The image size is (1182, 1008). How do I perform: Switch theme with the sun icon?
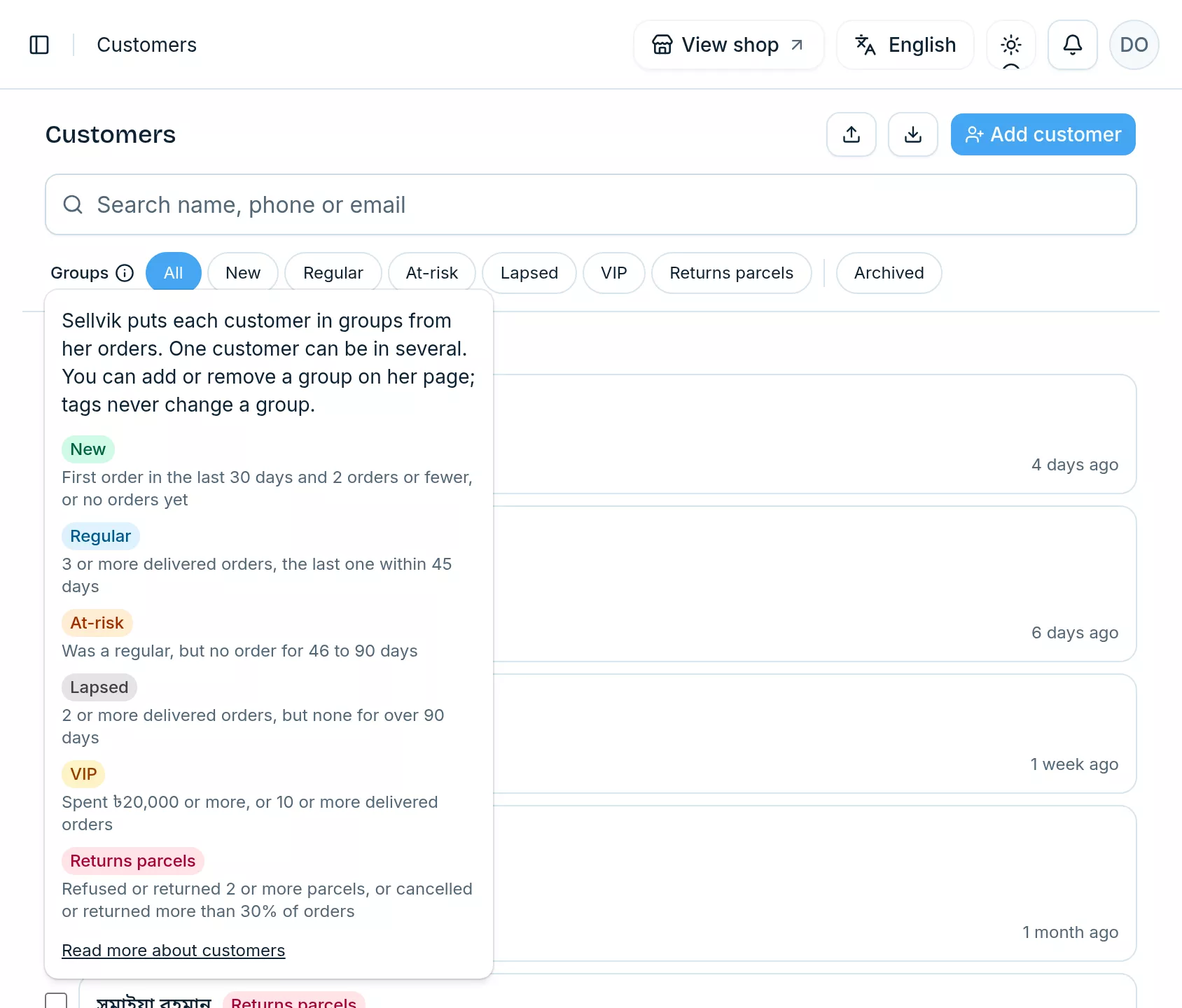(x=1011, y=45)
